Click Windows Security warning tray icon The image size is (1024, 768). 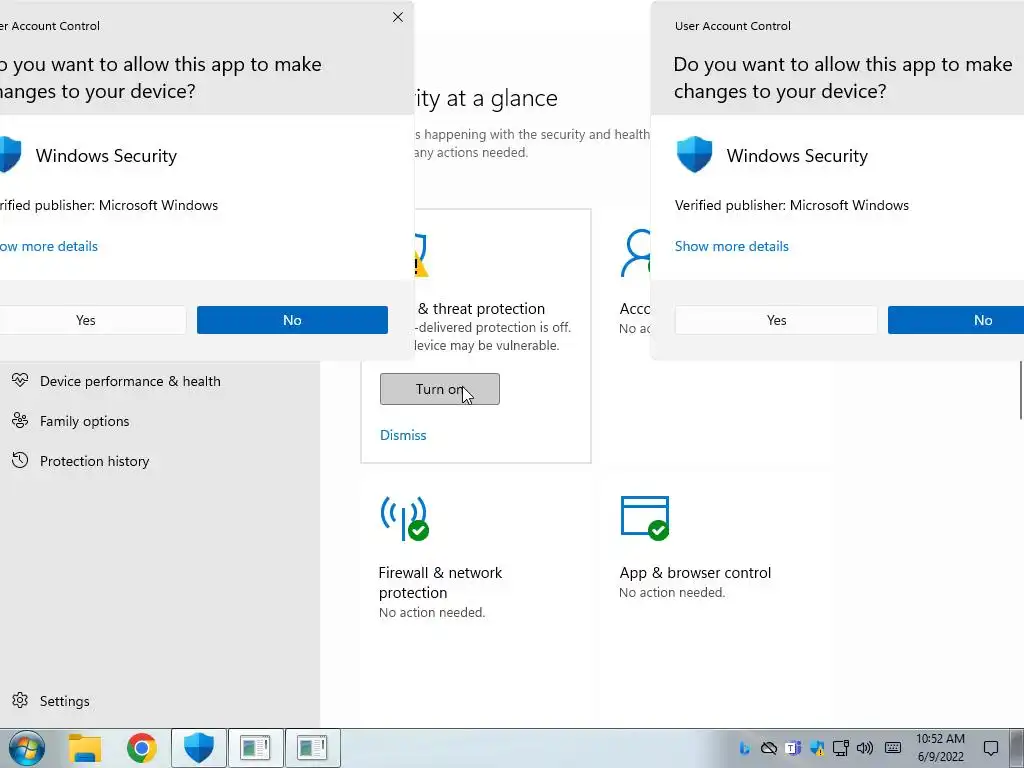pos(816,748)
